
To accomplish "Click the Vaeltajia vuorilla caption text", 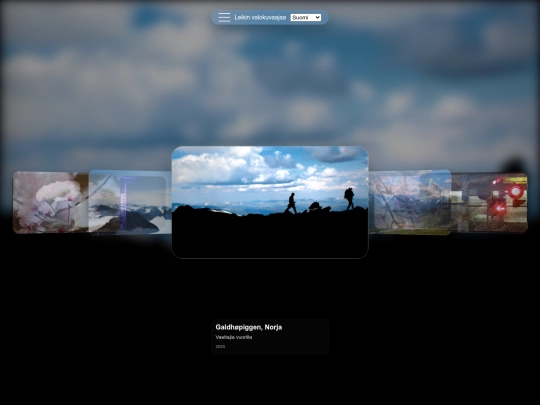I will coord(234,337).
